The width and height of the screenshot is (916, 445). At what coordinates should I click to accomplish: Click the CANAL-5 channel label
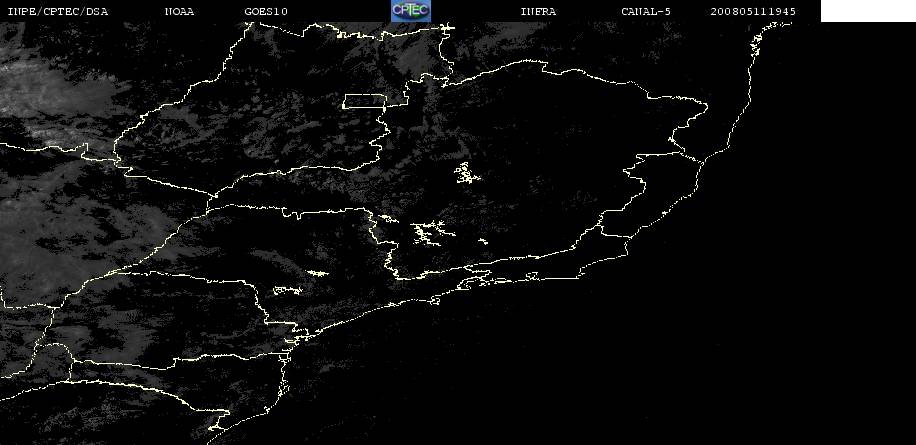tap(646, 12)
